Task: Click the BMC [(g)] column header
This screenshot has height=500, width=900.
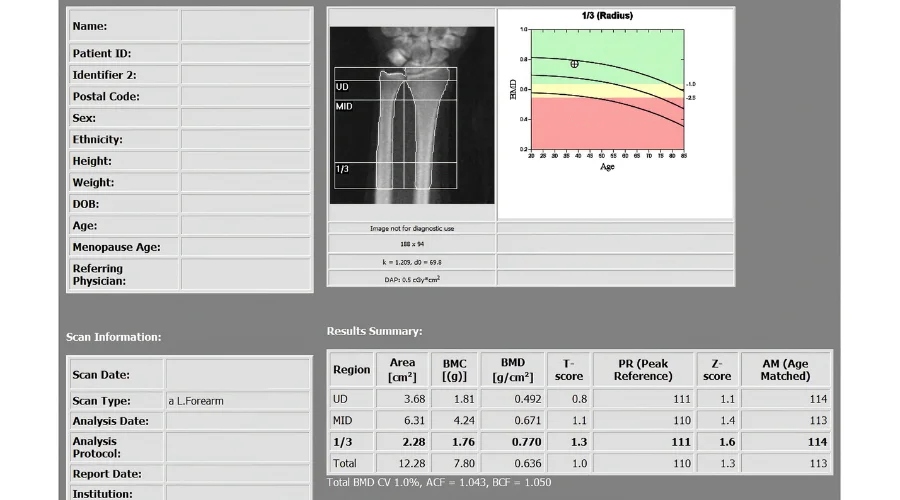Action: [x=455, y=370]
